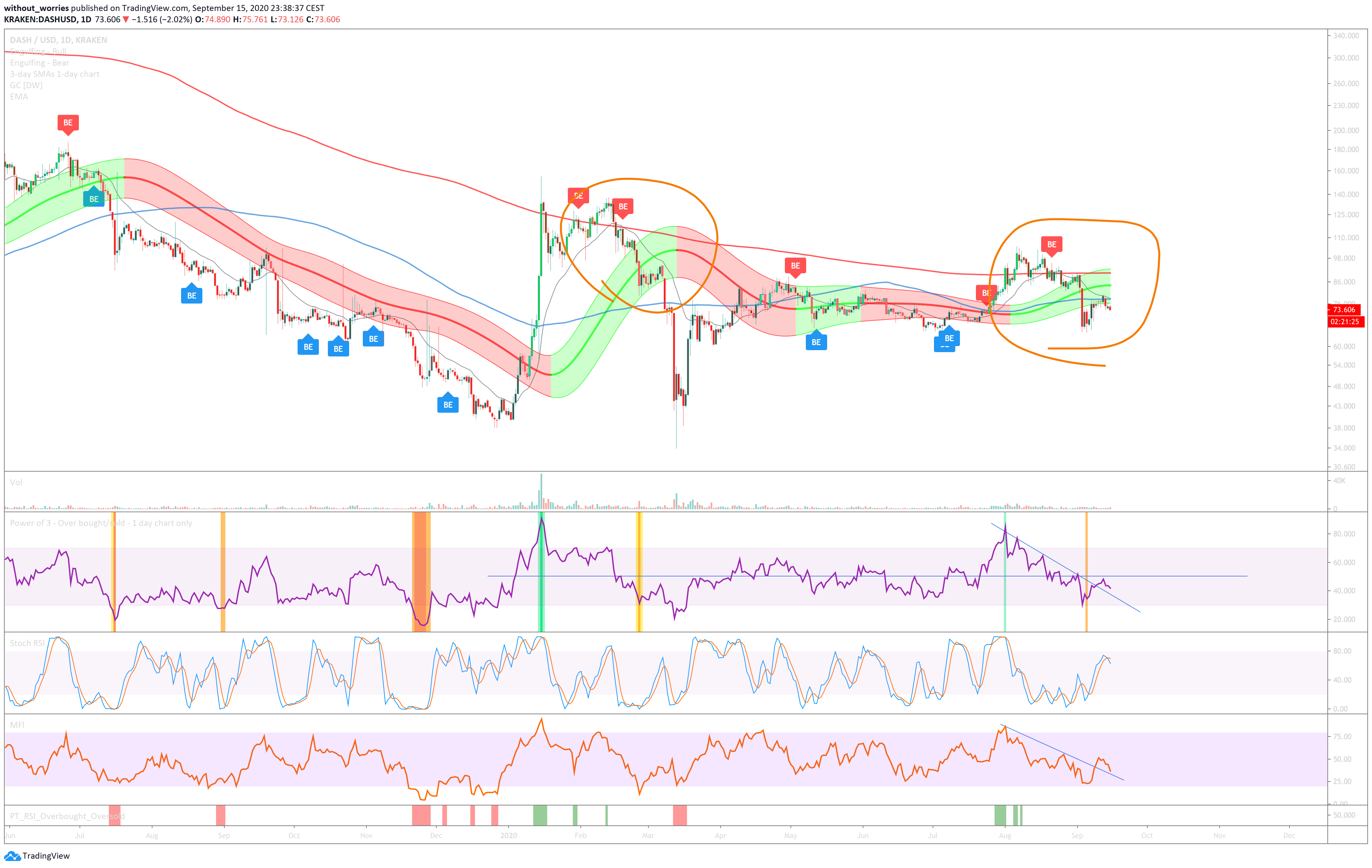Viewport: 1372px width, 868px height.
Task: Click the red BE marker above the August 2020 high
Action: click(1051, 246)
